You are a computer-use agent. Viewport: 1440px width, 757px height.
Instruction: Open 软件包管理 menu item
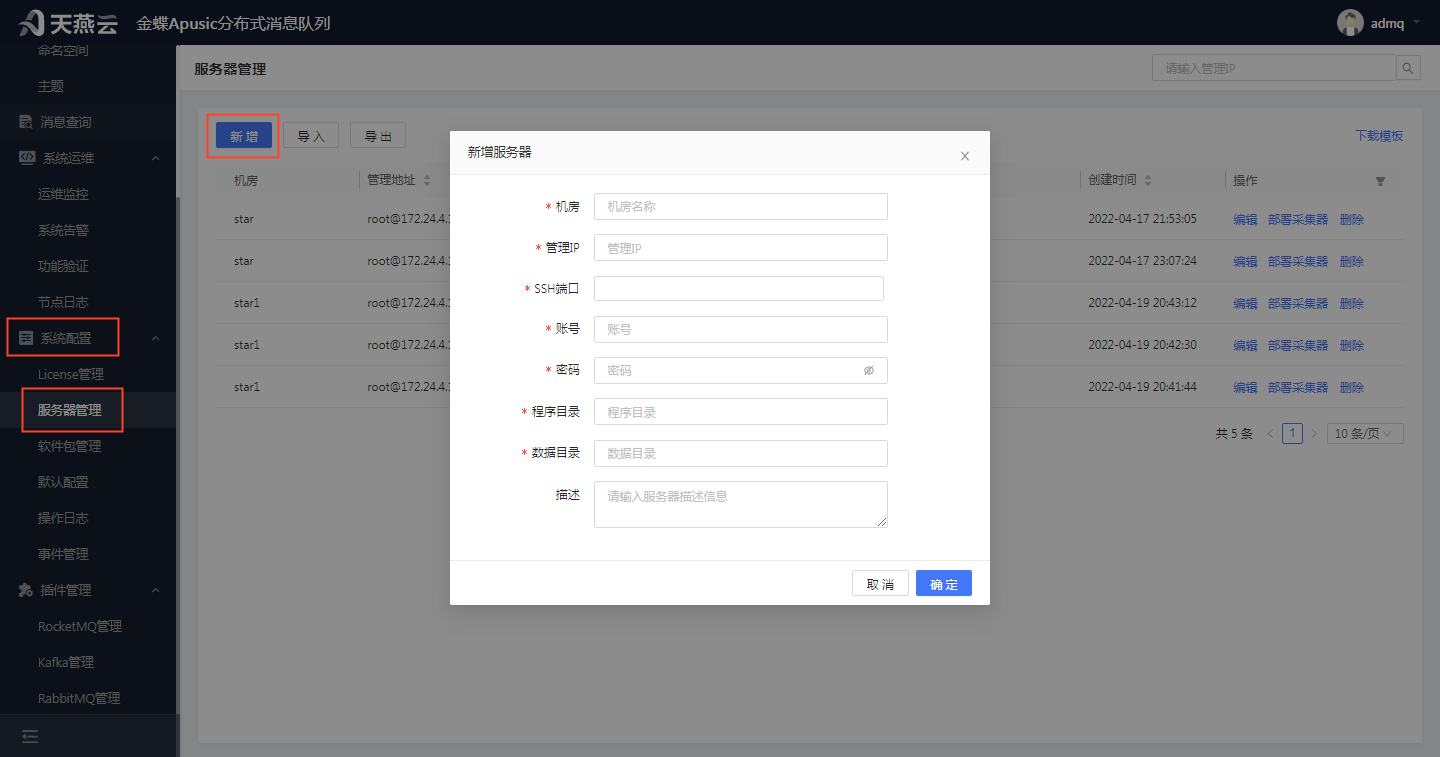click(70, 446)
